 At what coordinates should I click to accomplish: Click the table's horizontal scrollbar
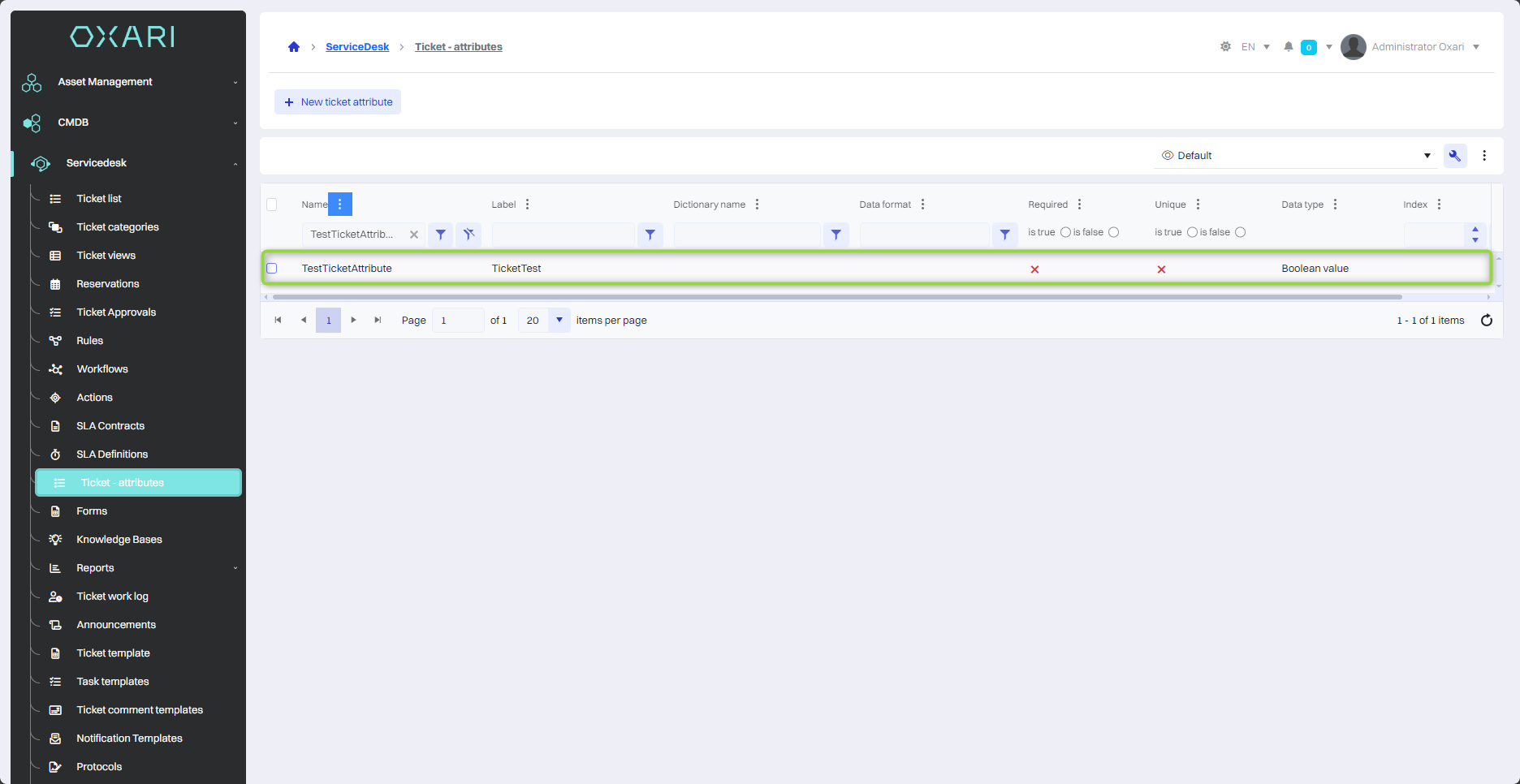(836, 297)
